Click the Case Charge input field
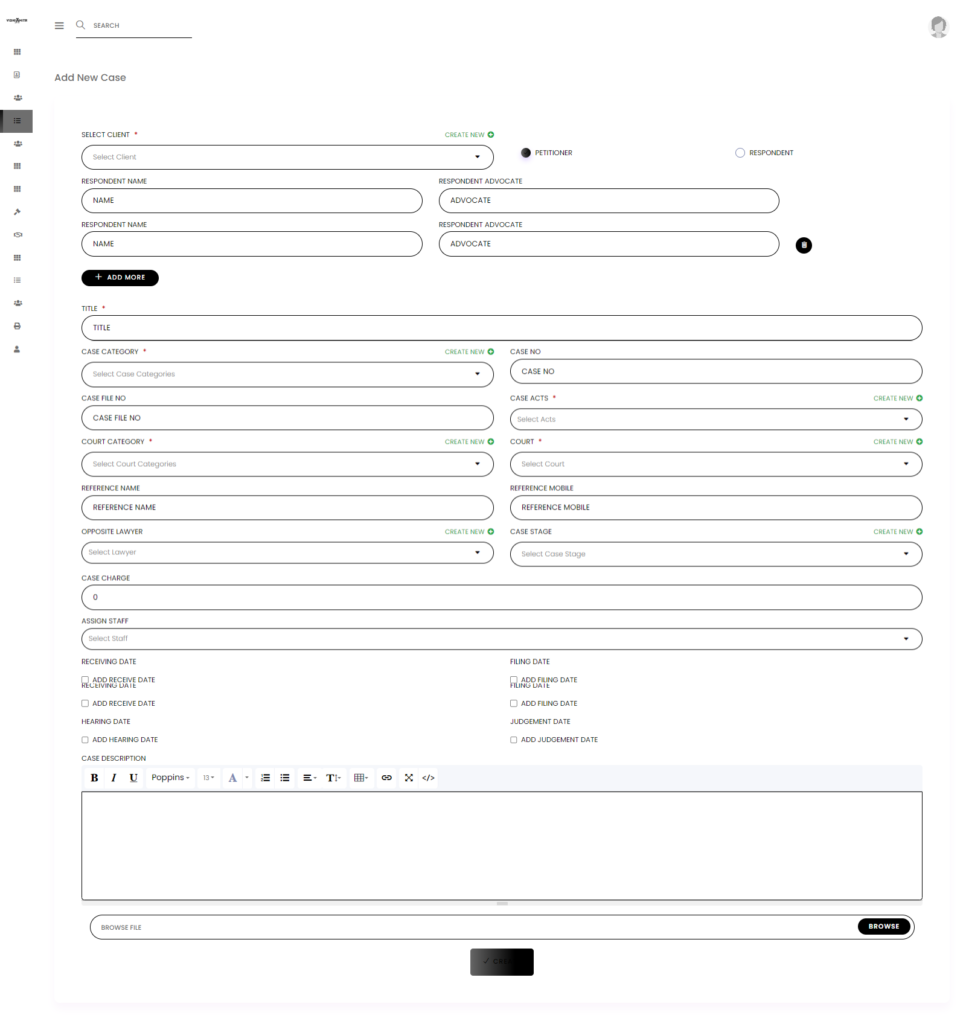The image size is (966, 1024). click(501, 597)
